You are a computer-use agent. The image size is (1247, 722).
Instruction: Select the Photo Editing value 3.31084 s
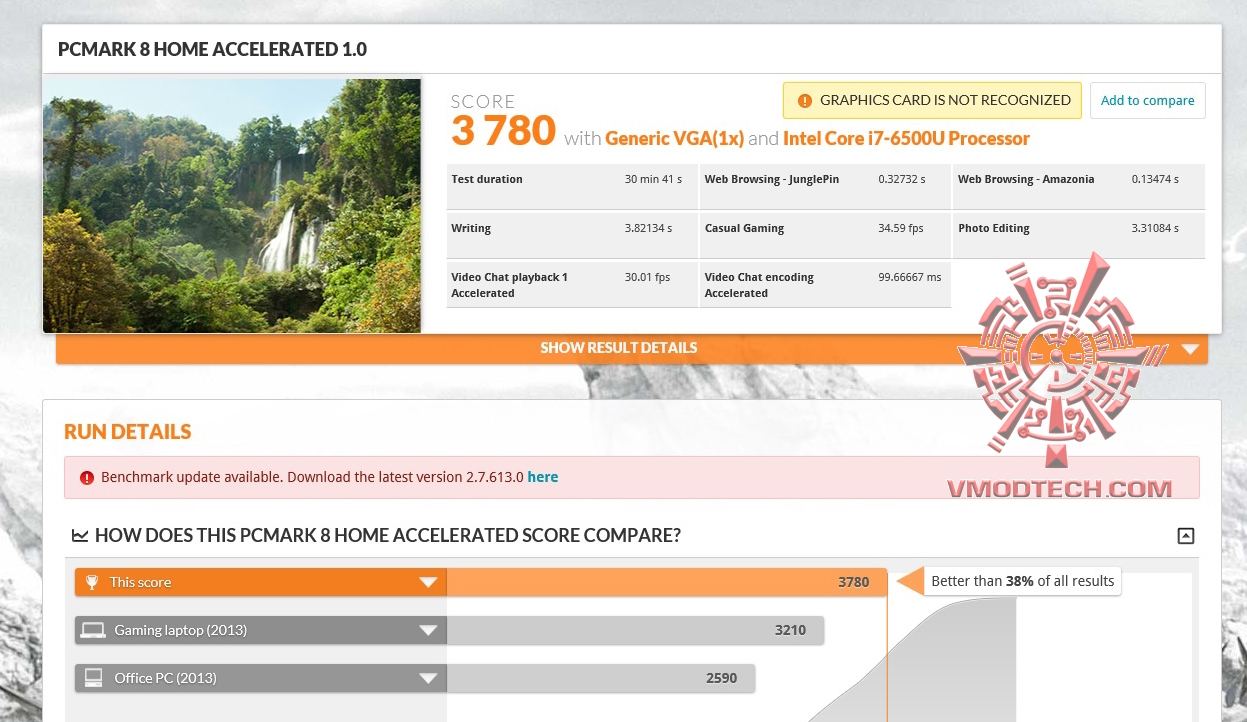pos(1155,228)
